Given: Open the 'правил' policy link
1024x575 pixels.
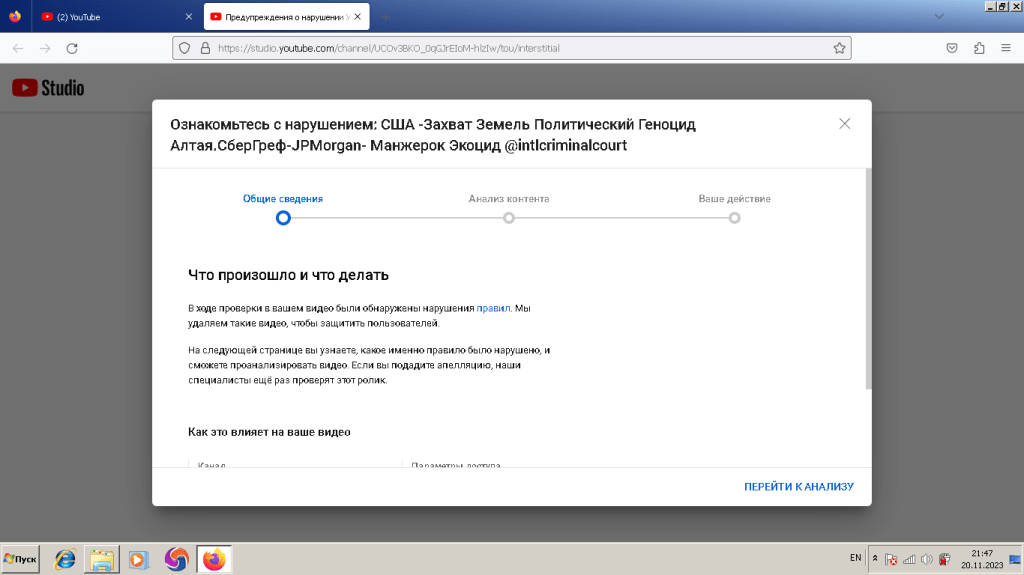Looking at the screenshot, I should [493, 308].
